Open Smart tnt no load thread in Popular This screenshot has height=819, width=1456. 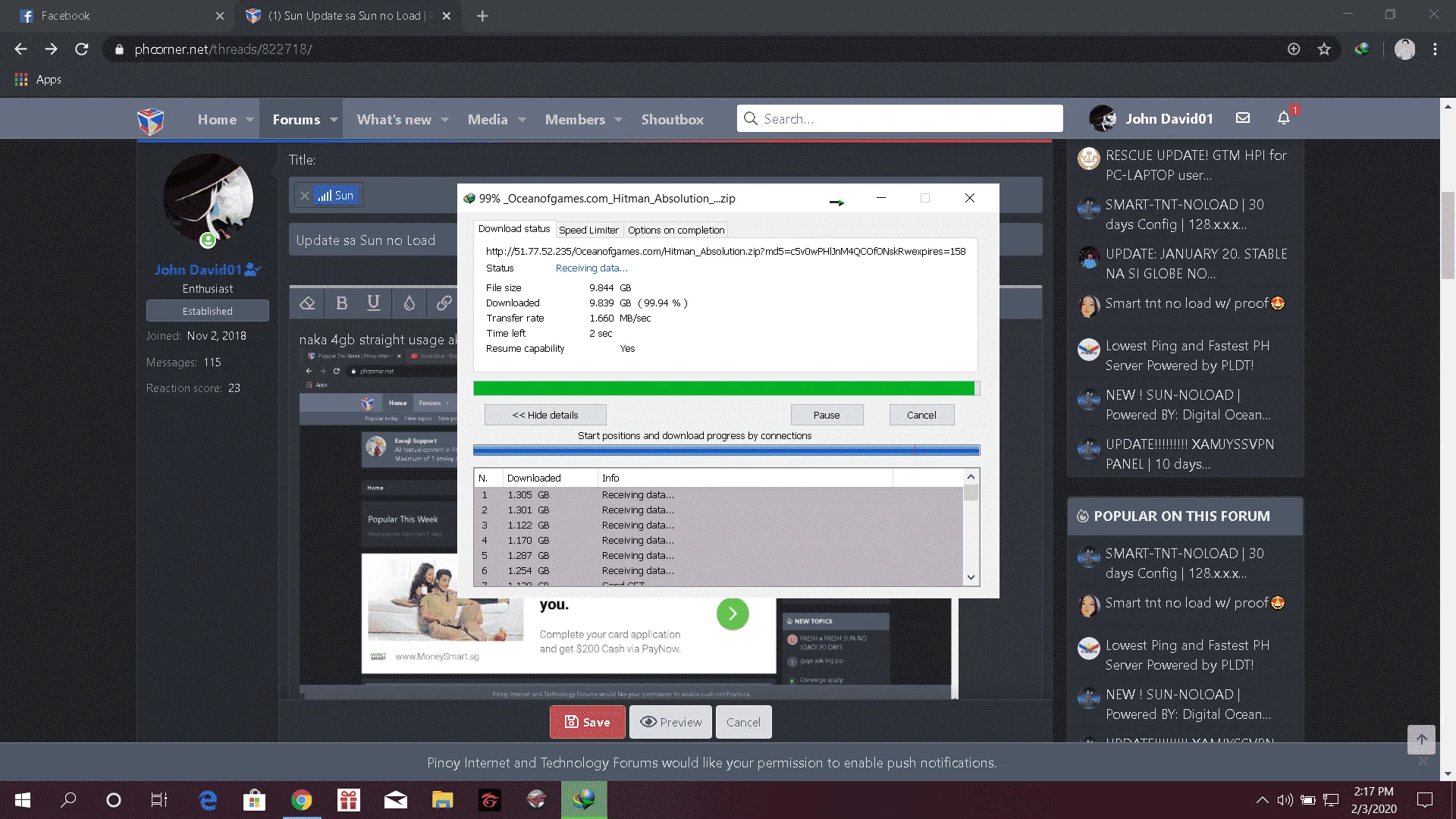(x=1194, y=603)
